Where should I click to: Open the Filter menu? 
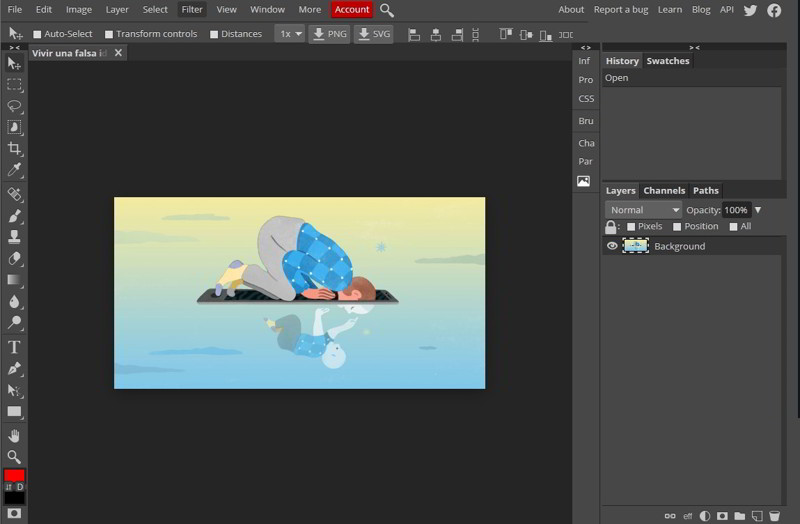(192, 10)
